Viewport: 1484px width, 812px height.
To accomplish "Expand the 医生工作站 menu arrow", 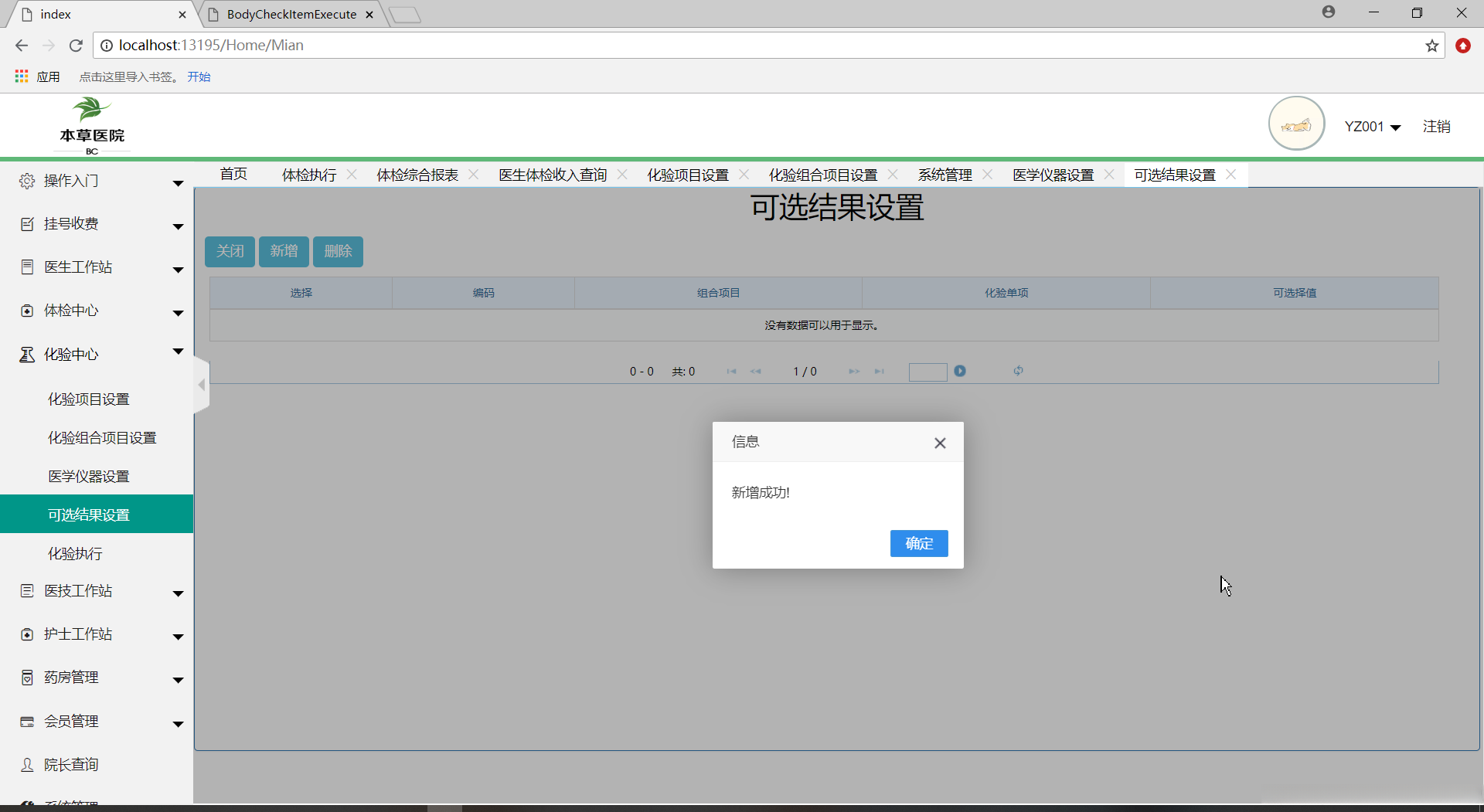I will [x=179, y=270].
